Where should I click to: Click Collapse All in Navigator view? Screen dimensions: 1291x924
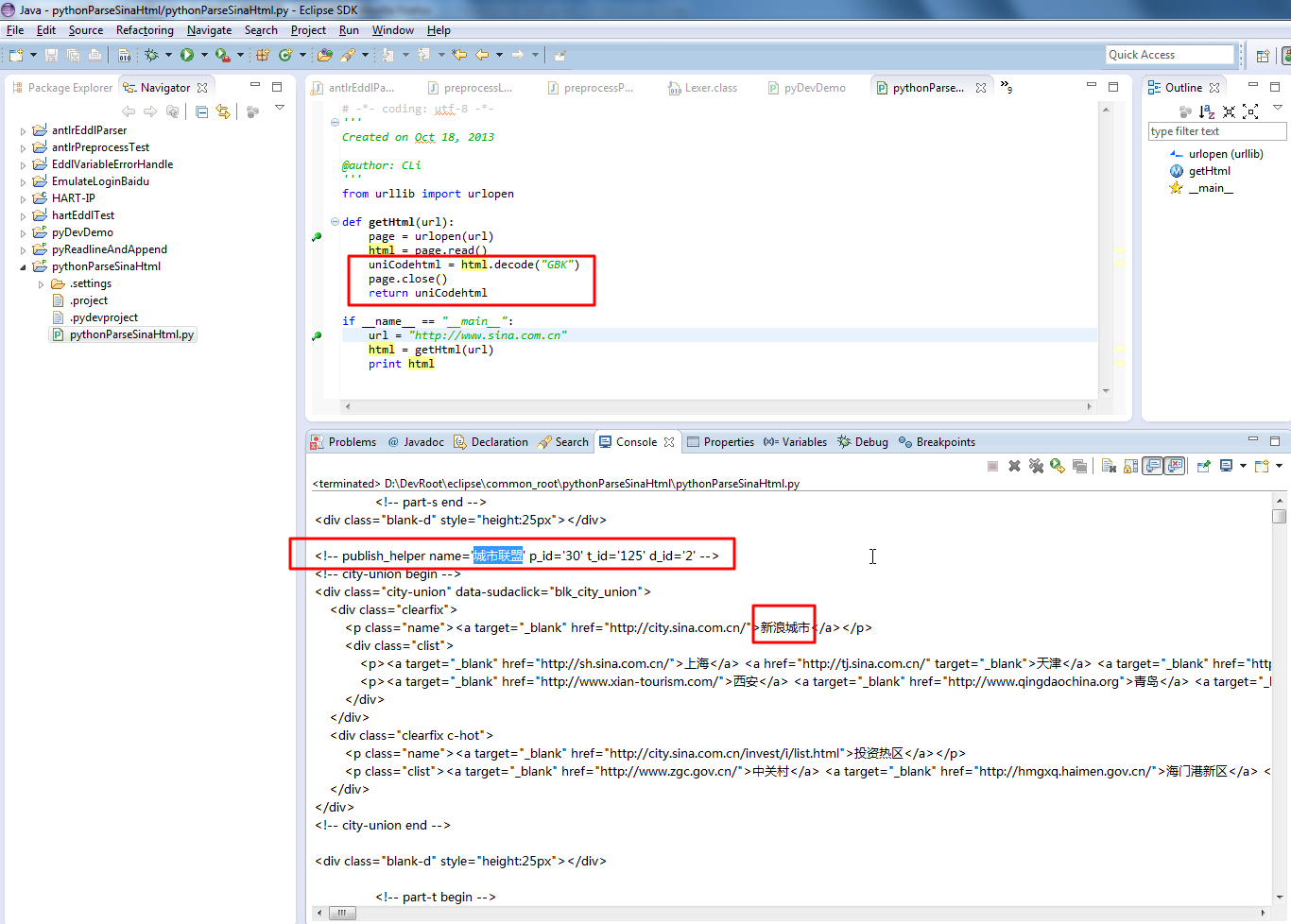pyautogui.click(x=202, y=111)
